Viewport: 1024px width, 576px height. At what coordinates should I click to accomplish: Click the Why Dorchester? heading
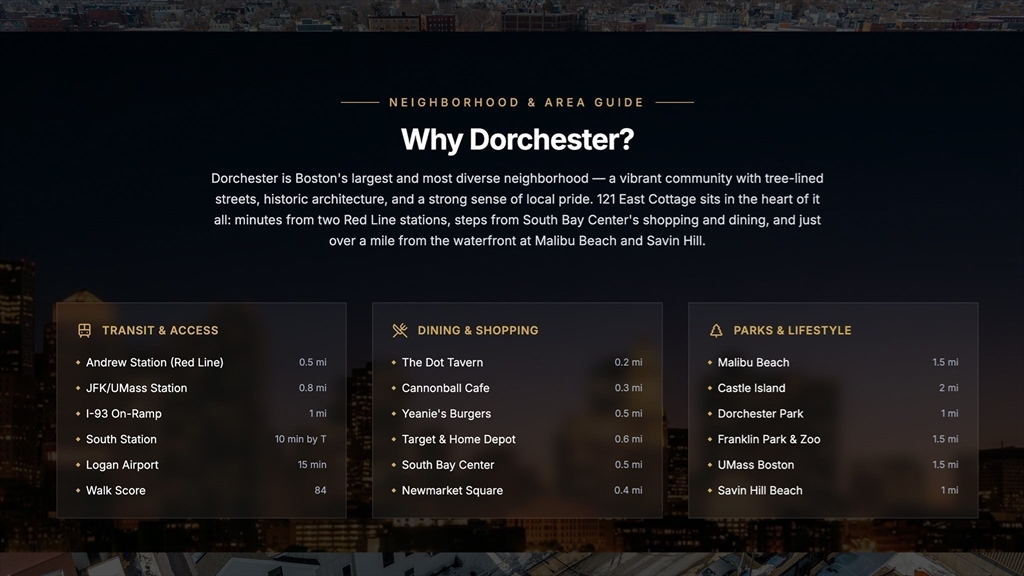click(517, 139)
